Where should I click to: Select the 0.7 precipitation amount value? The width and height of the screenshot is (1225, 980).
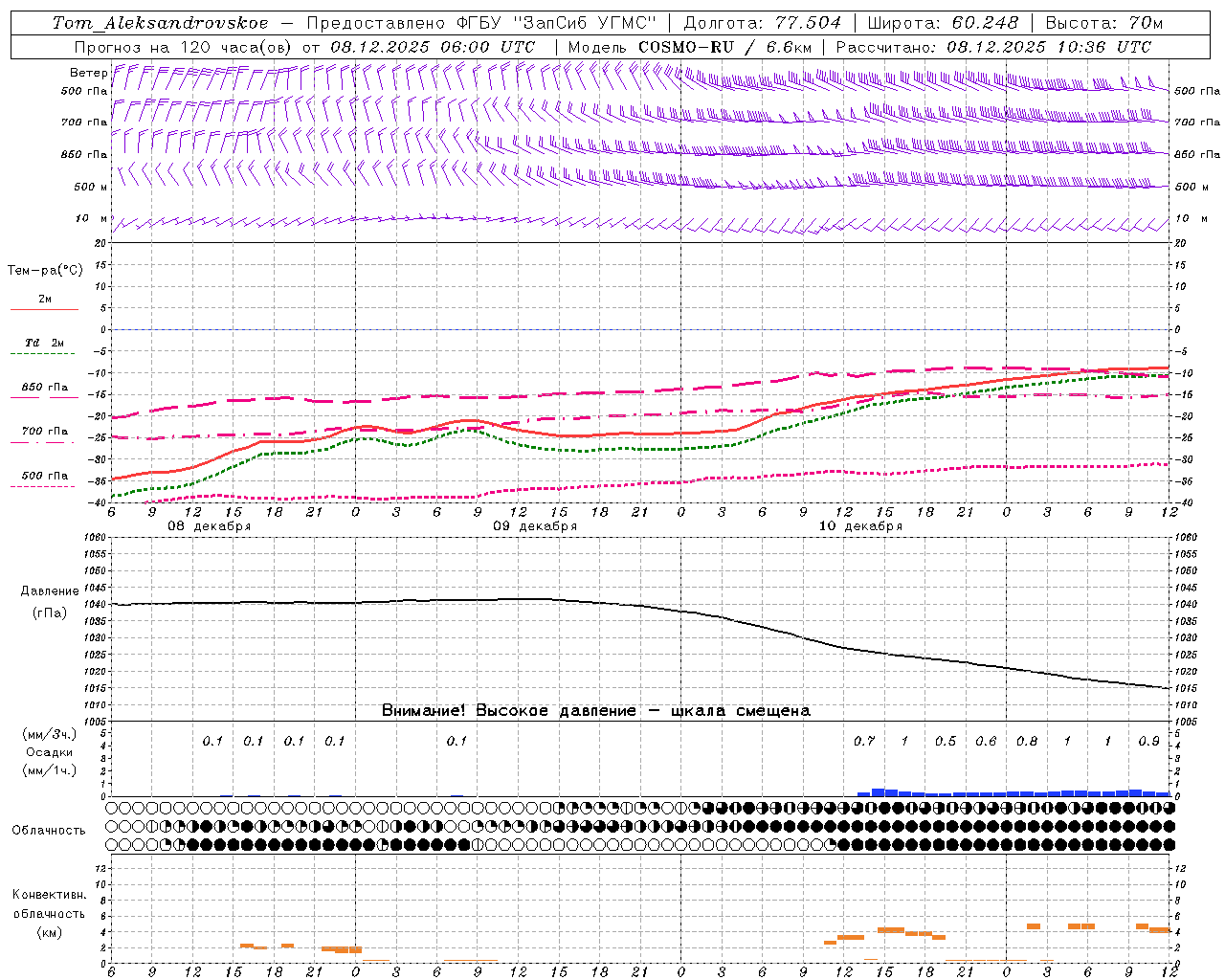tap(864, 742)
